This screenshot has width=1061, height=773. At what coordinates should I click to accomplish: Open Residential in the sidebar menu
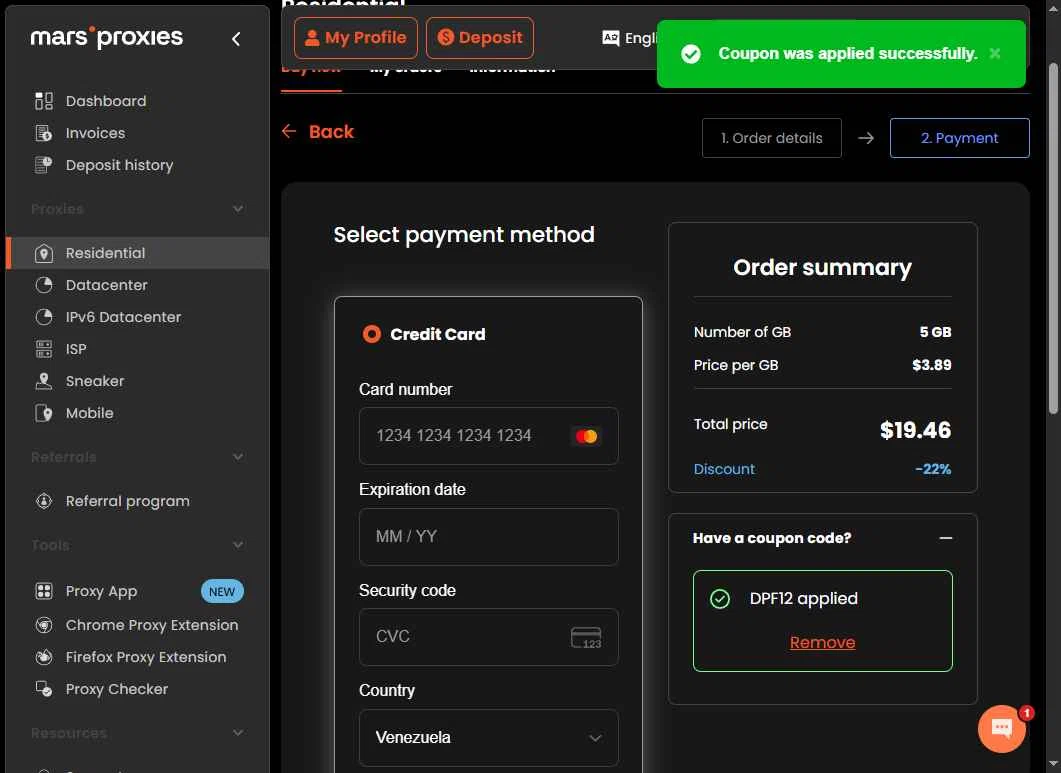click(138, 253)
